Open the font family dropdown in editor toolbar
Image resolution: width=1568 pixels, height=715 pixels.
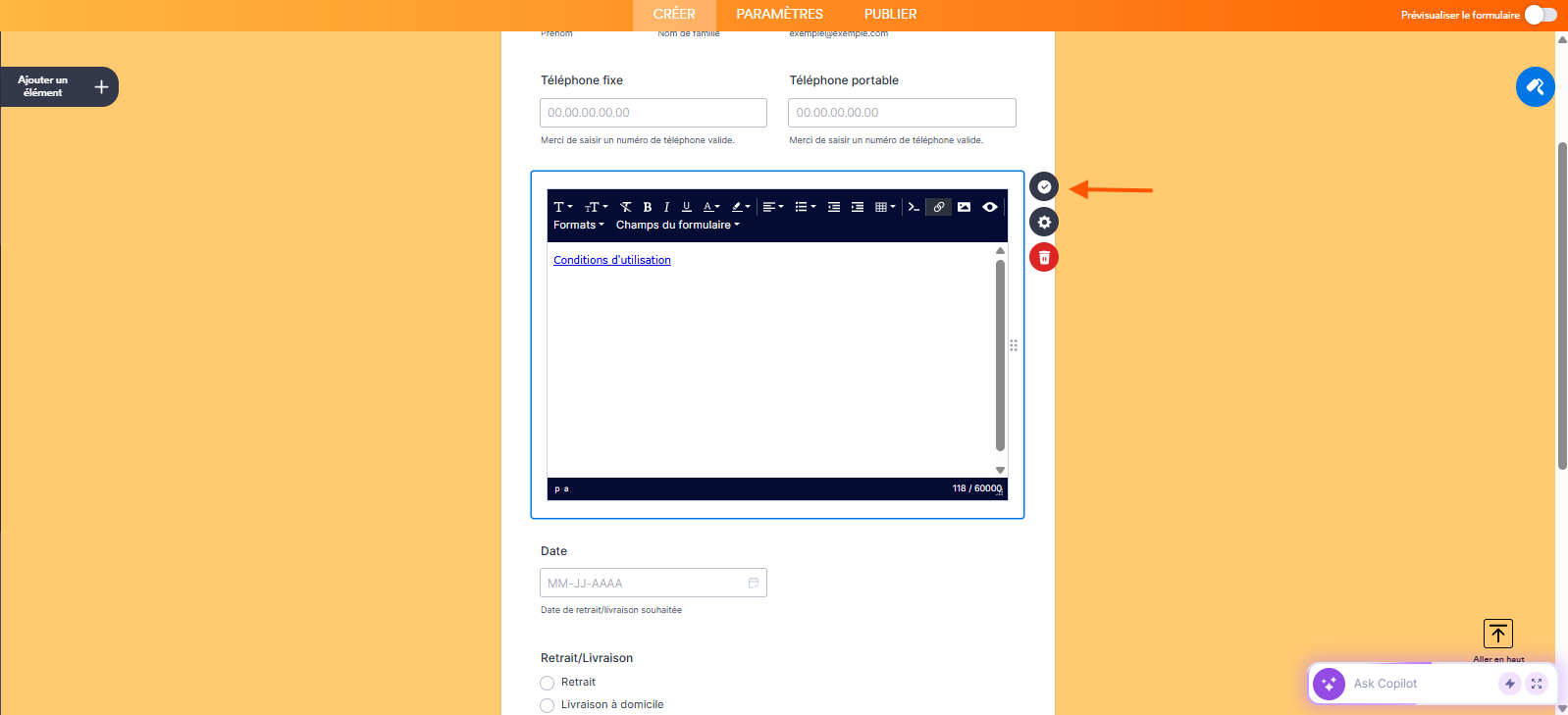(x=562, y=207)
